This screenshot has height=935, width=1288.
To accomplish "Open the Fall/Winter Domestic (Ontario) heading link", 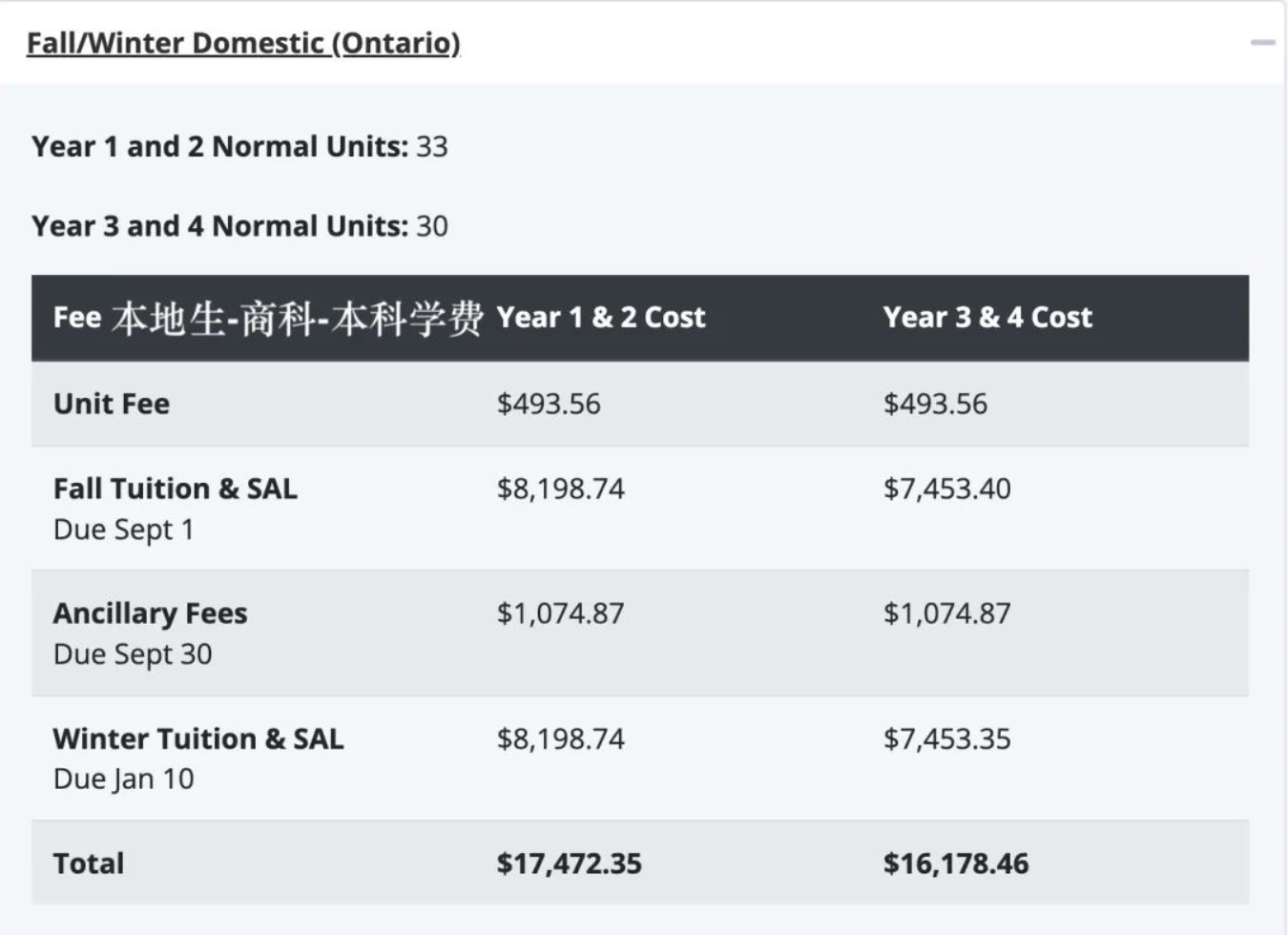I will coord(243,43).
